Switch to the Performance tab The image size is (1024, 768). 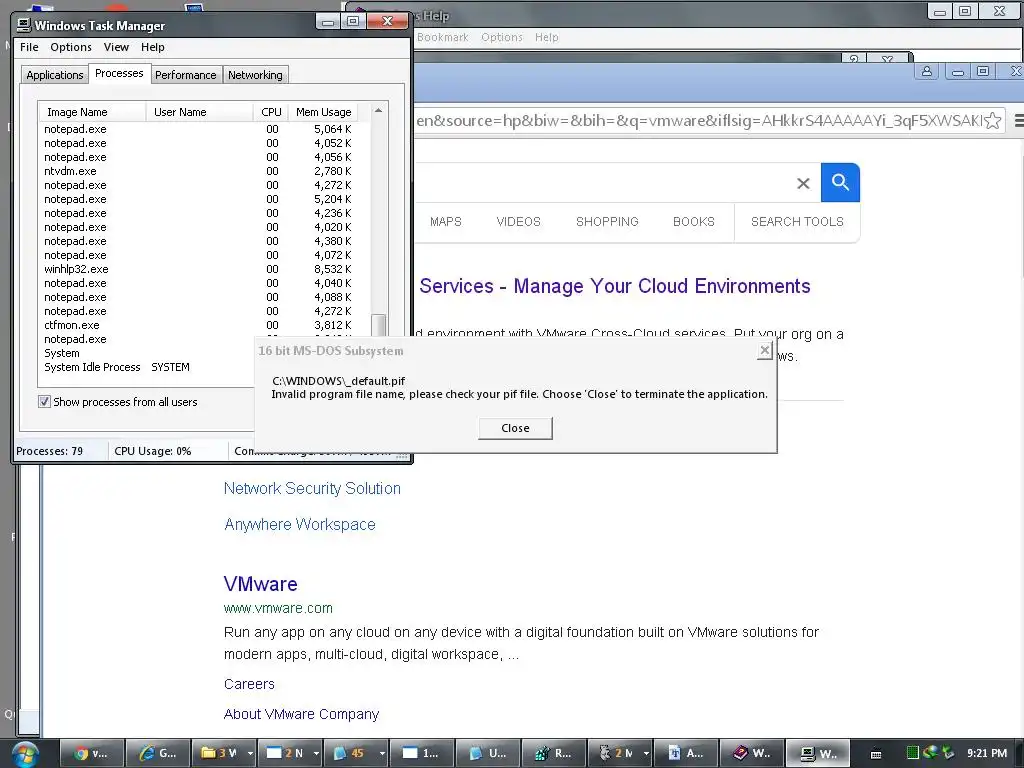[x=185, y=75]
